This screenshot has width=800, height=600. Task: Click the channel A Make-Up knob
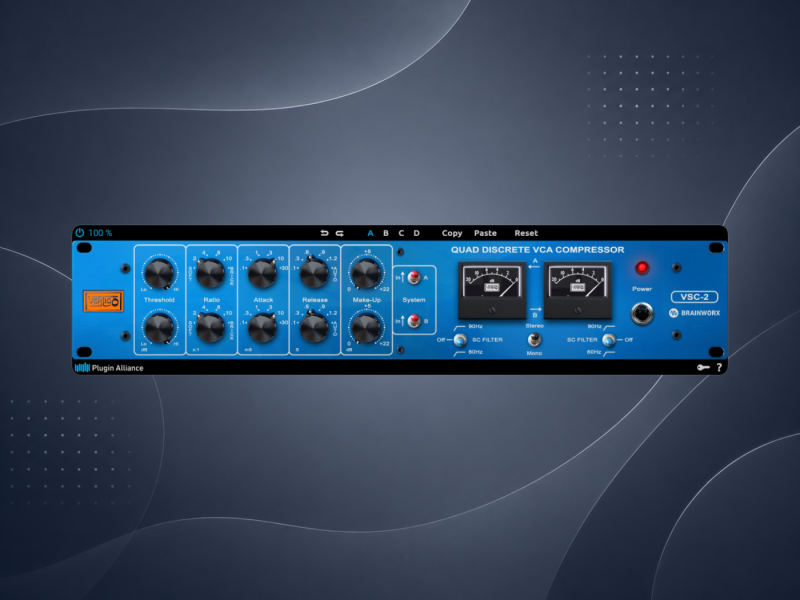point(366,273)
